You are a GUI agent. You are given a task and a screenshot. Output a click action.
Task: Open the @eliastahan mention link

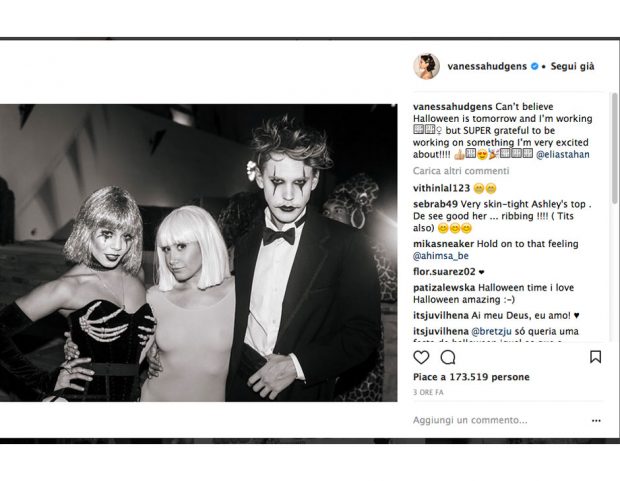click(x=563, y=155)
